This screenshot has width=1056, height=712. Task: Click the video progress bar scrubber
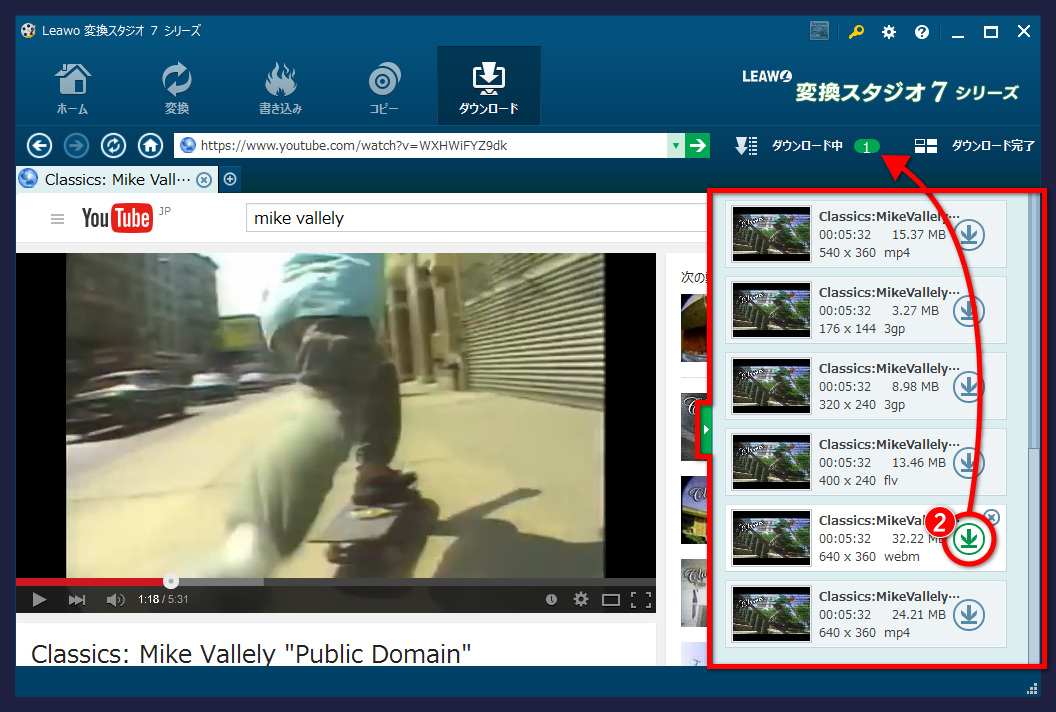[x=171, y=581]
